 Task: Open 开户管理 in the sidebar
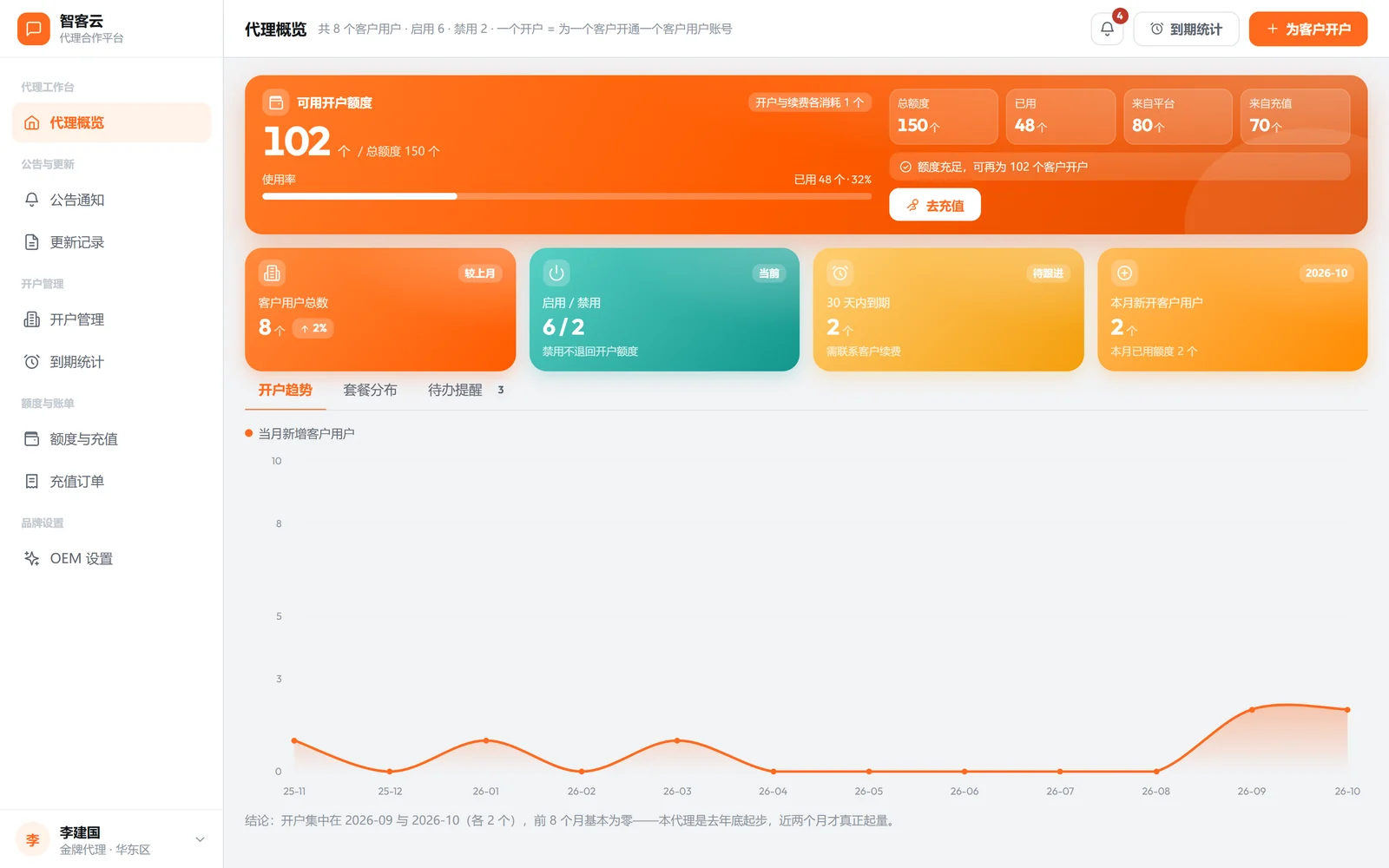tap(111, 319)
